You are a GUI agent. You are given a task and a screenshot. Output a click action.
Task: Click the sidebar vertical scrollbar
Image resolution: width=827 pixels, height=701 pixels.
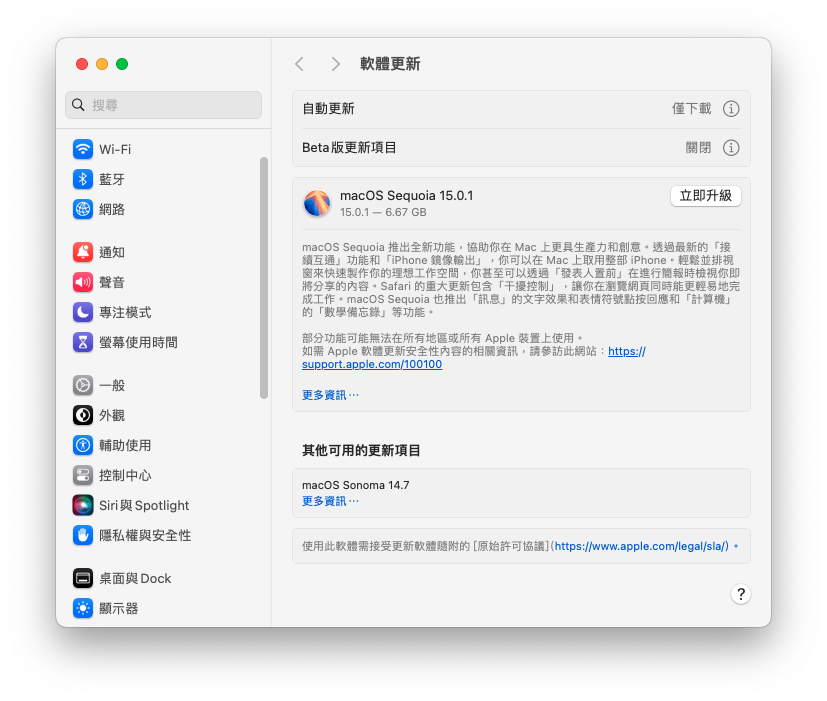[264, 278]
